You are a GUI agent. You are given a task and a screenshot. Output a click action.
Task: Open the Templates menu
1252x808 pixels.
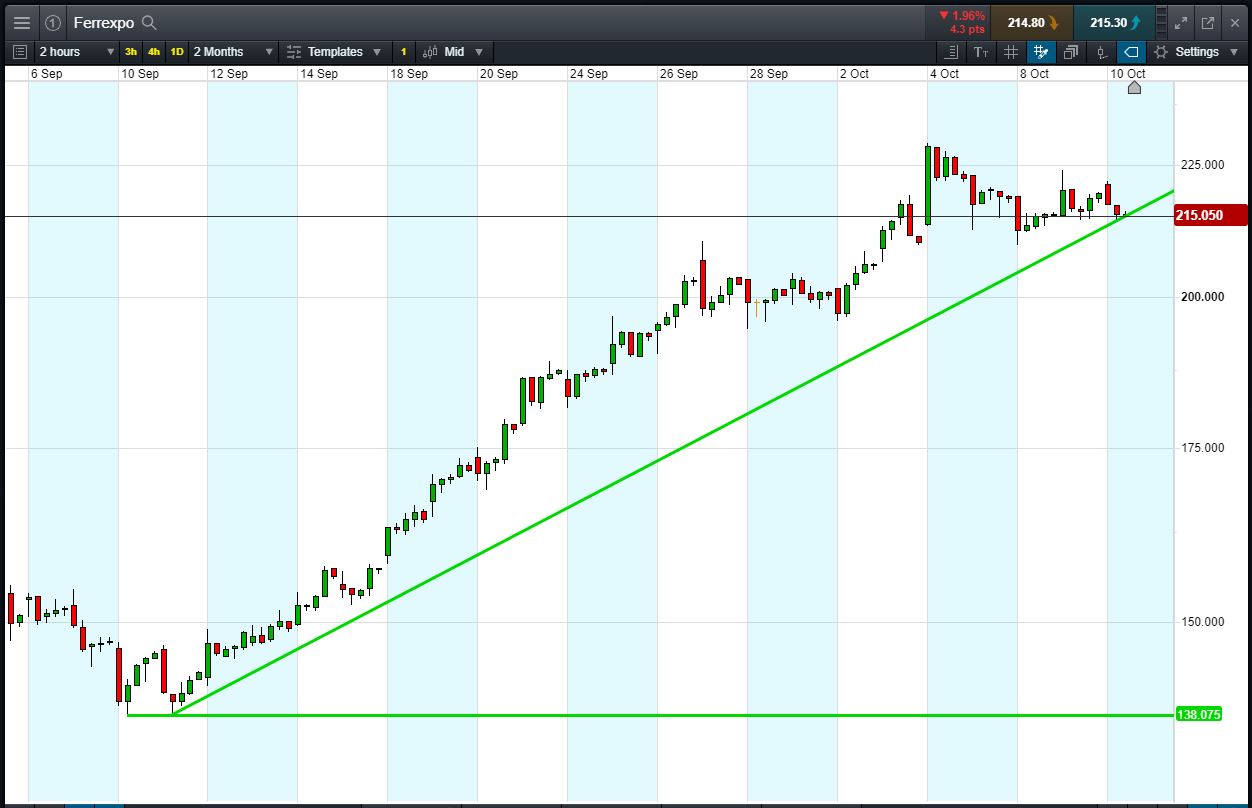coord(333,52)
